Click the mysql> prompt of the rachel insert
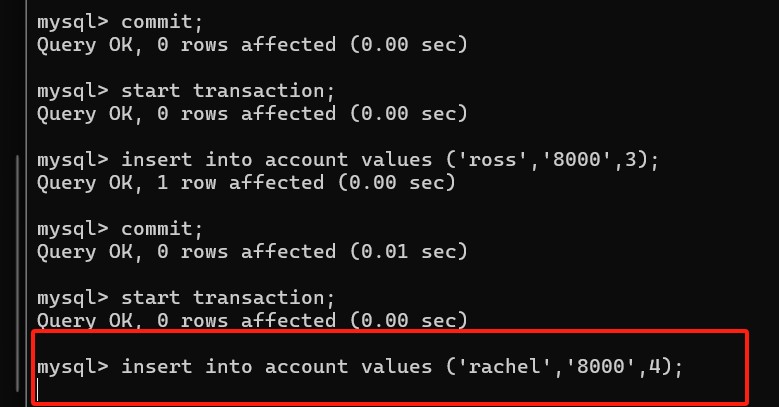Viewport: 779px width, 407px height. click(73, 367)
